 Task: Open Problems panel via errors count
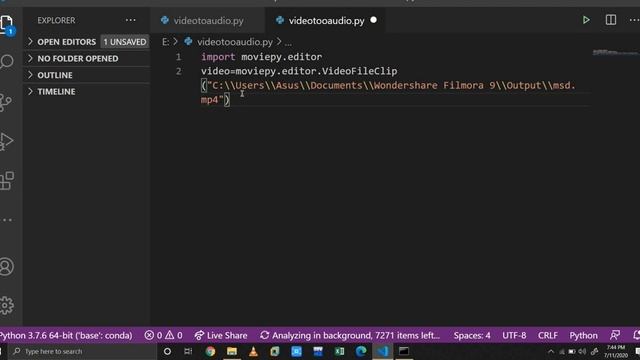[x=163, y=335]
